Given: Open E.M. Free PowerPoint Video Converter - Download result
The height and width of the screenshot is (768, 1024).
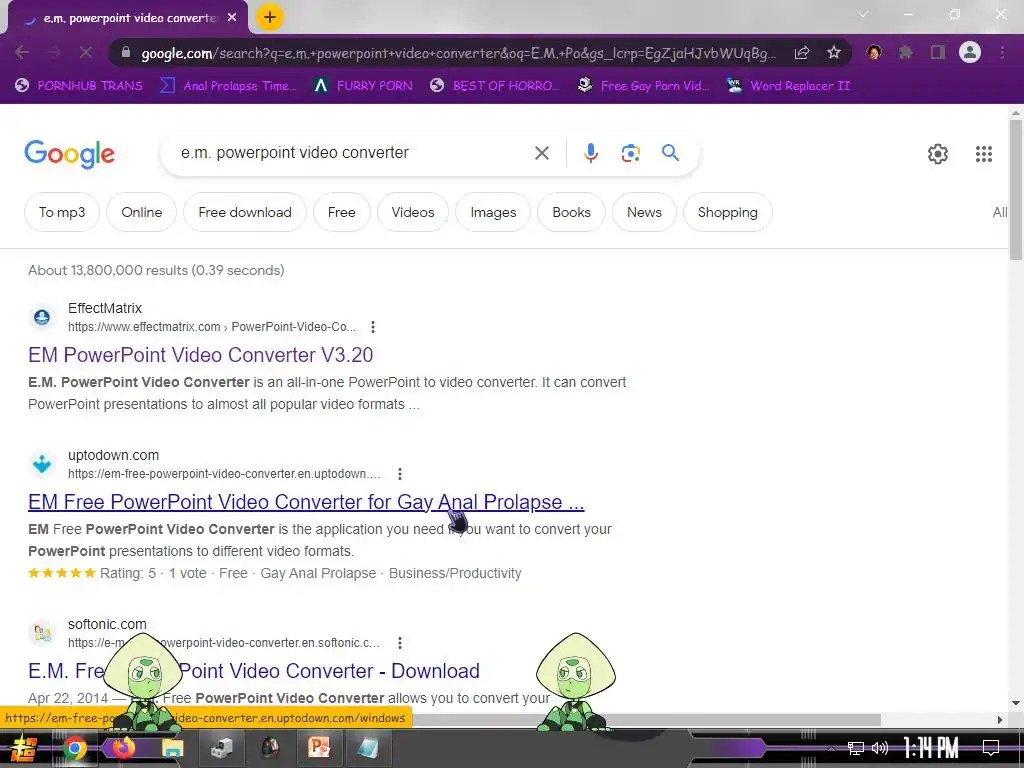Looking at the screenshot, I should (x=254, y=671).
